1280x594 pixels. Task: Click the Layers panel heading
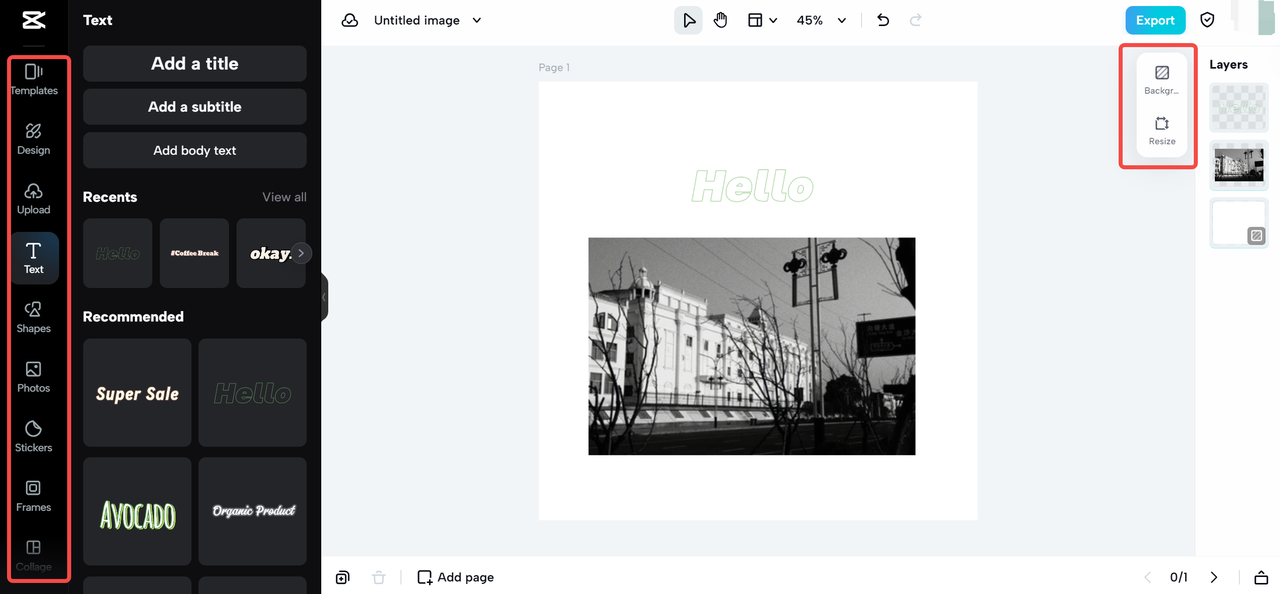1228,64
